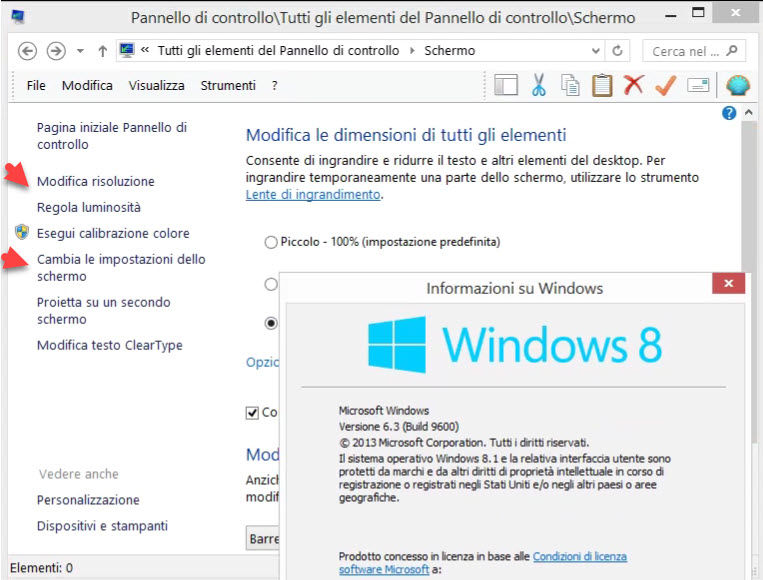Open Dispositivi e stampanti link
The image size is (763, 580).
coord(102,526)
